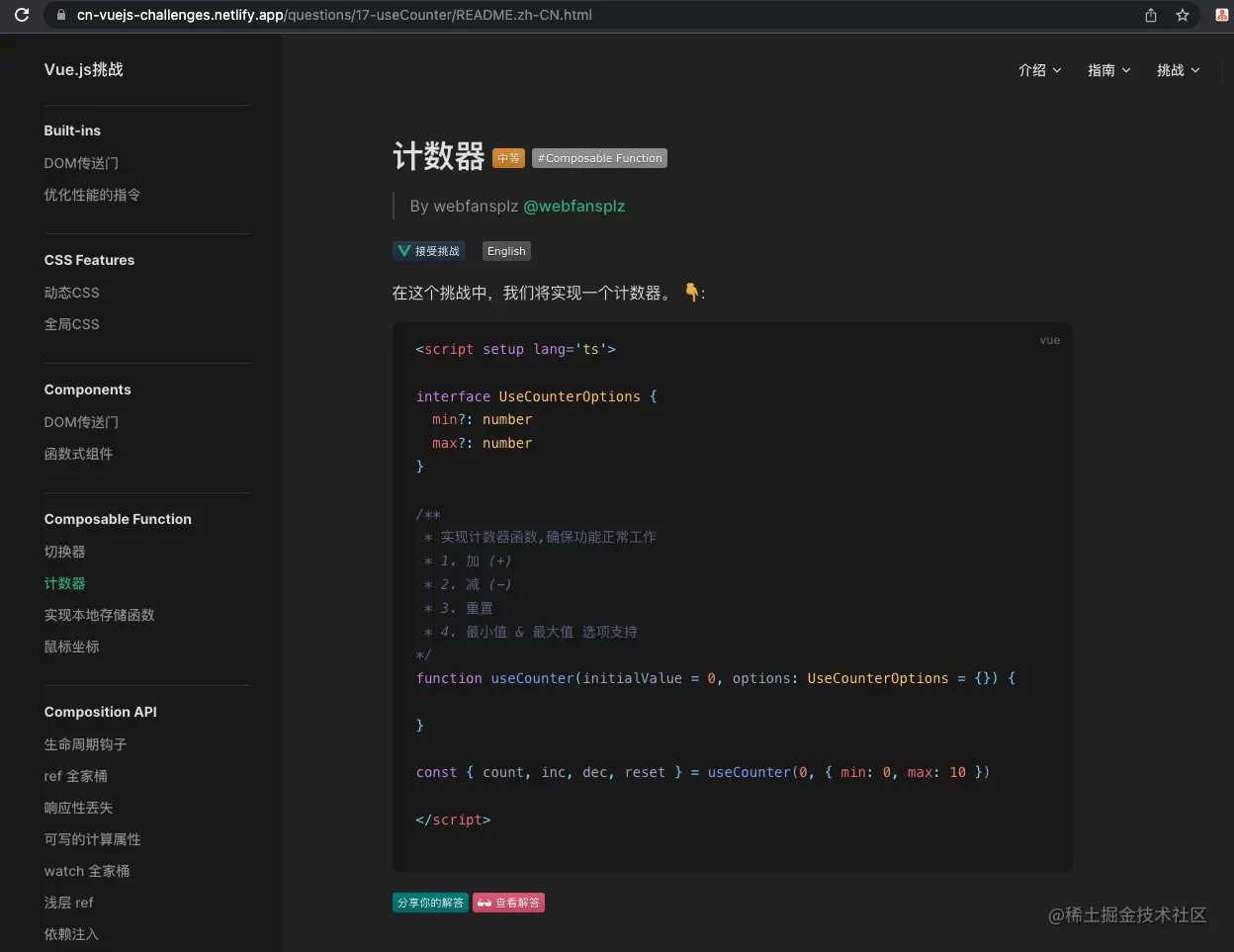Open the 浅层 ref sidebar item

68,903
